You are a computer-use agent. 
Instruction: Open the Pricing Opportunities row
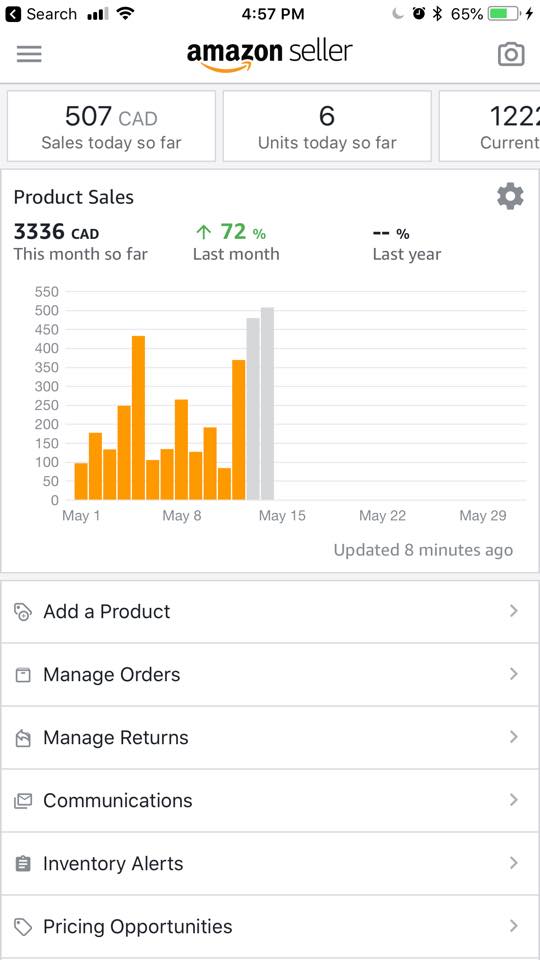click(270, 927)
